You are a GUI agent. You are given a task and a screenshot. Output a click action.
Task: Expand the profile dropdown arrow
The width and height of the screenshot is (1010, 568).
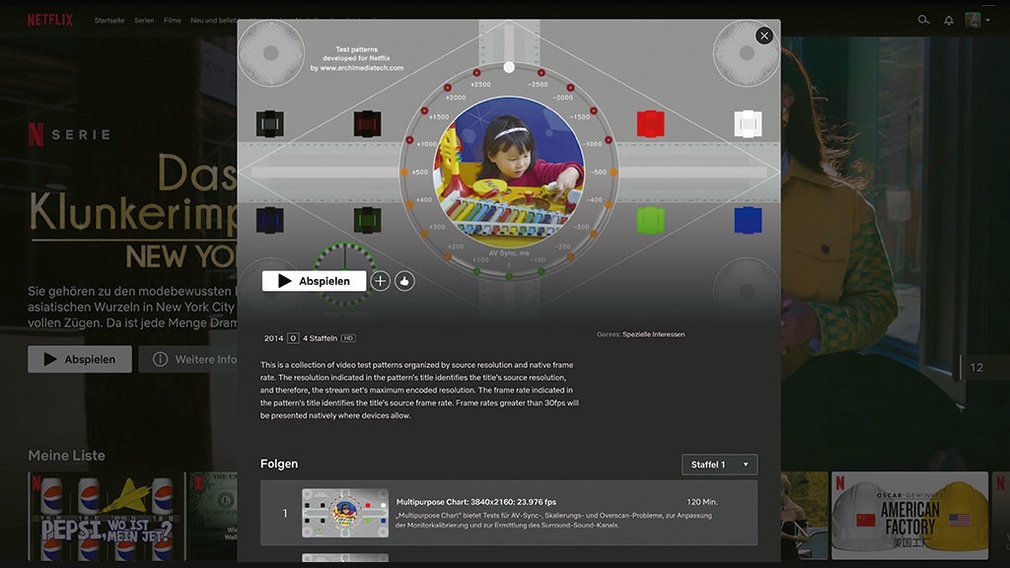988,21
